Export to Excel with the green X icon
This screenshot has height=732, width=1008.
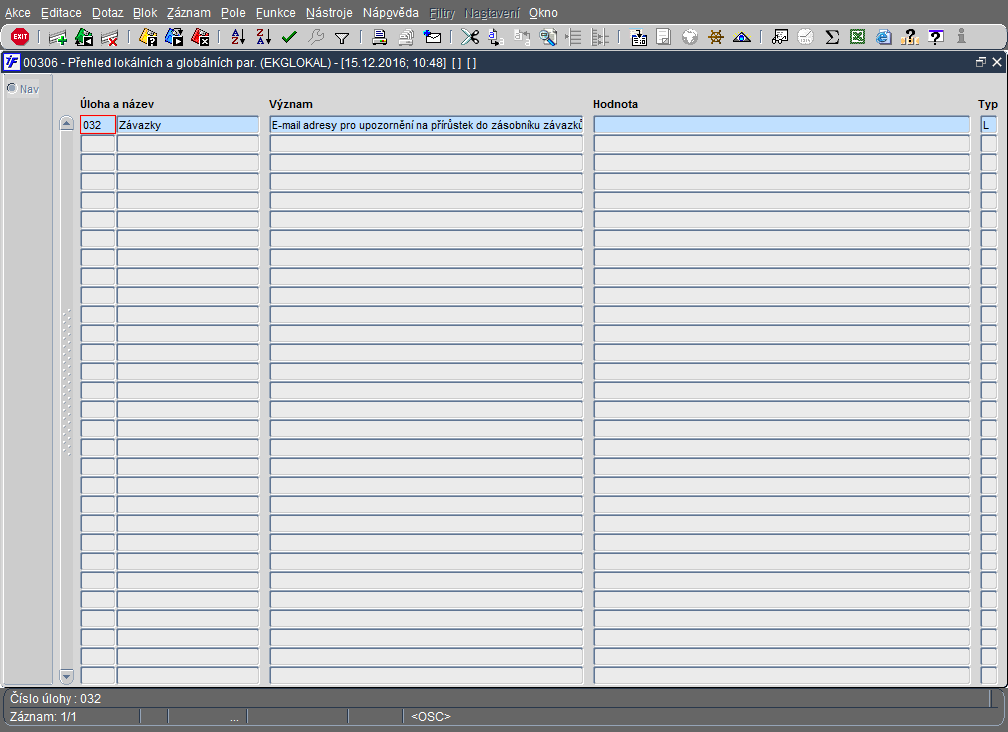858,37
